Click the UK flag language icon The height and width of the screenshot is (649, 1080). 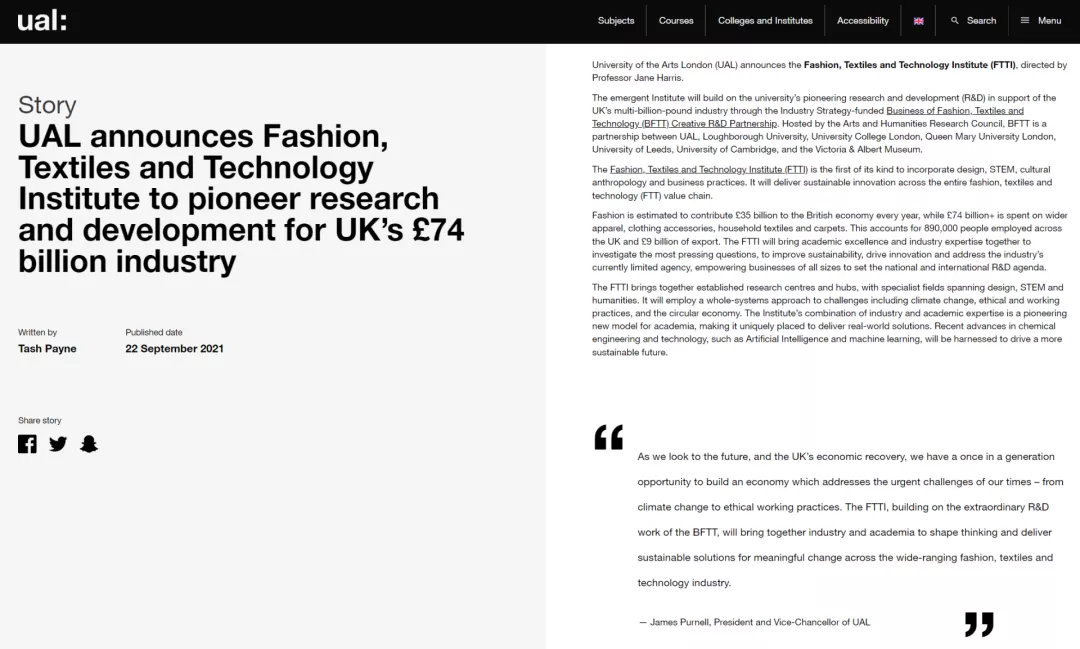(918, 21)
